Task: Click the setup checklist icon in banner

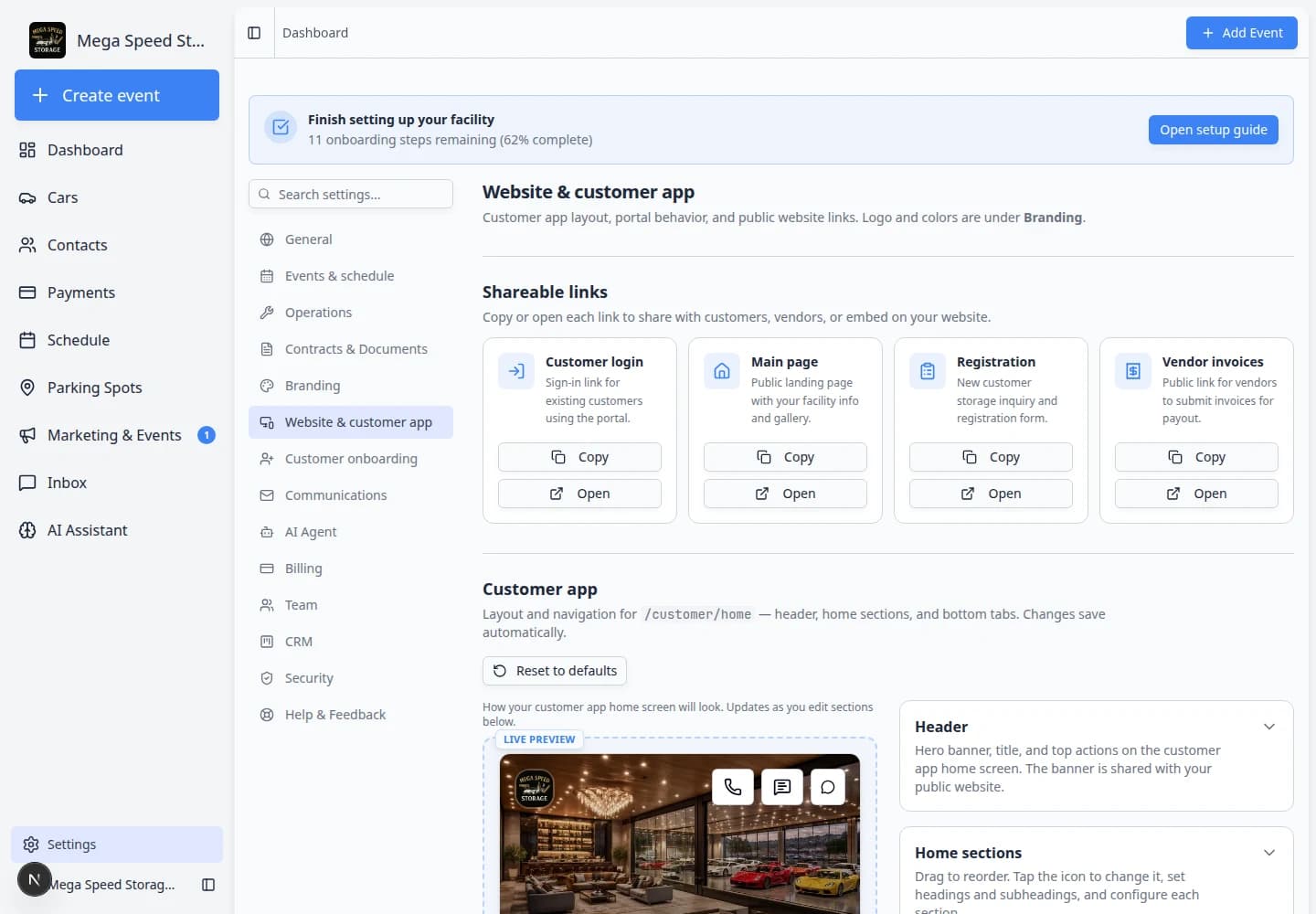Action: pos(281,128)
